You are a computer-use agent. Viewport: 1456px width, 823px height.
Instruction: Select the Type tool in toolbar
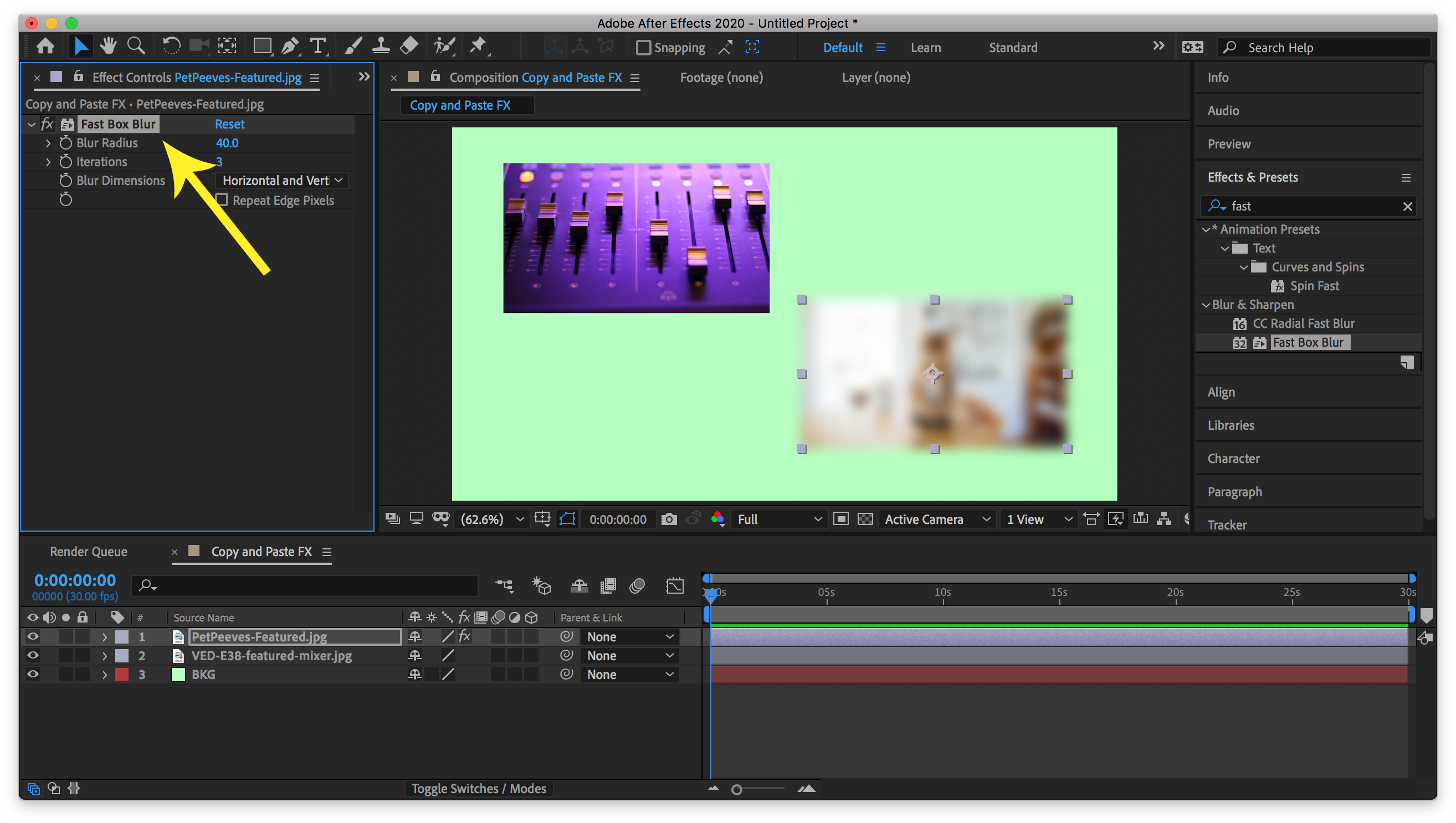tap(318, 46)
